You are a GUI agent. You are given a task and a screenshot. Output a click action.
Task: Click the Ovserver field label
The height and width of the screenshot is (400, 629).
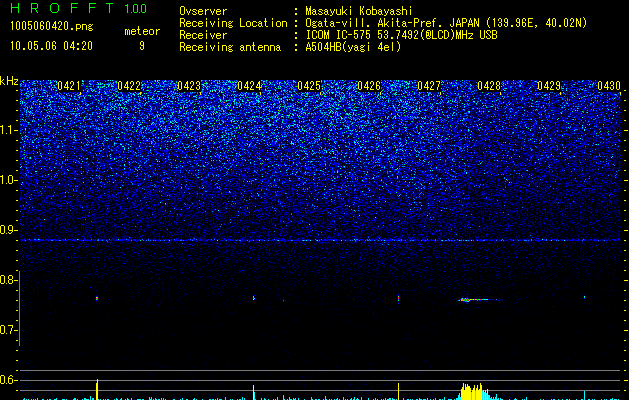tap(203, 11)
